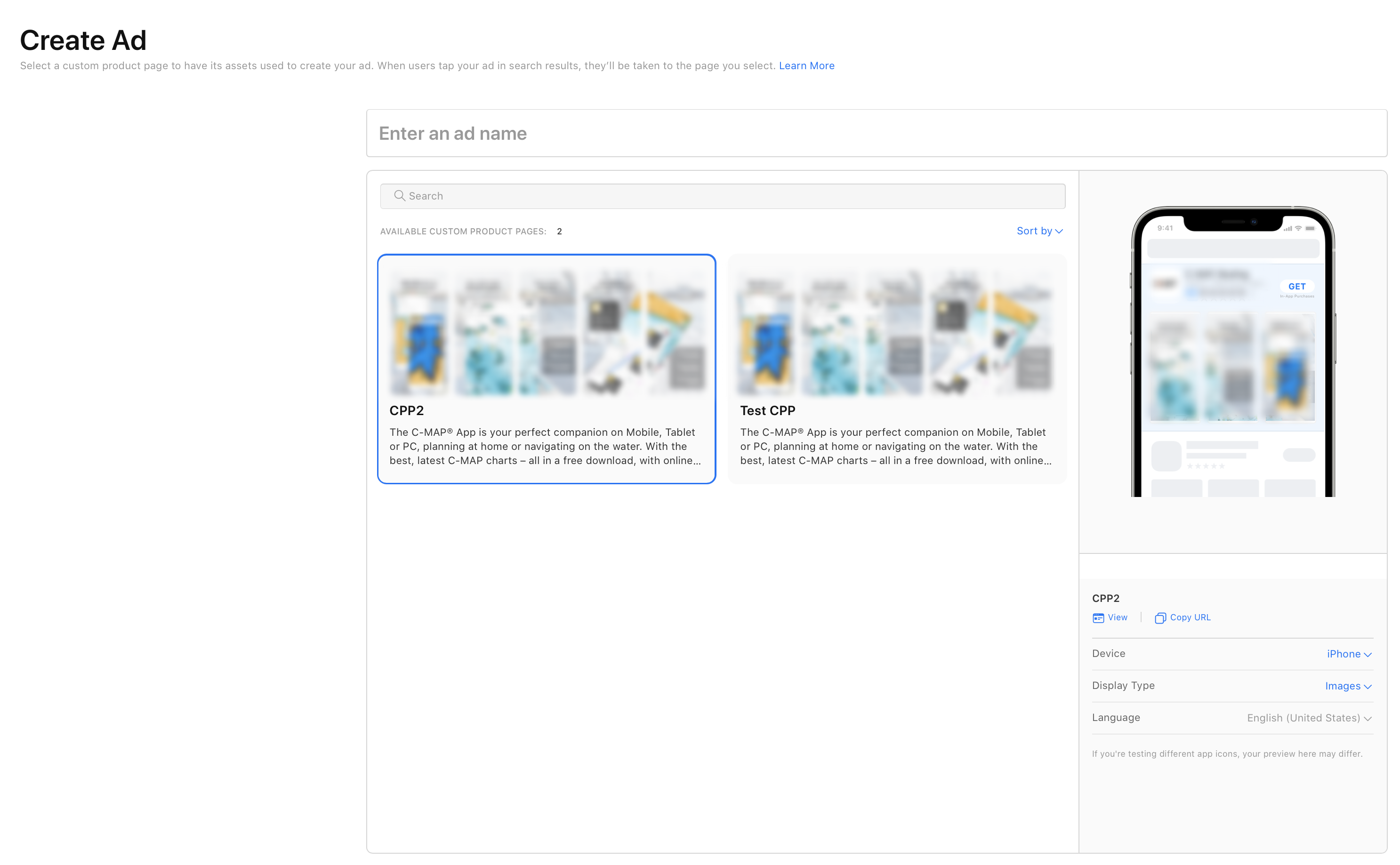Expand the Language English (United States) dropdown

(1309, 718)
